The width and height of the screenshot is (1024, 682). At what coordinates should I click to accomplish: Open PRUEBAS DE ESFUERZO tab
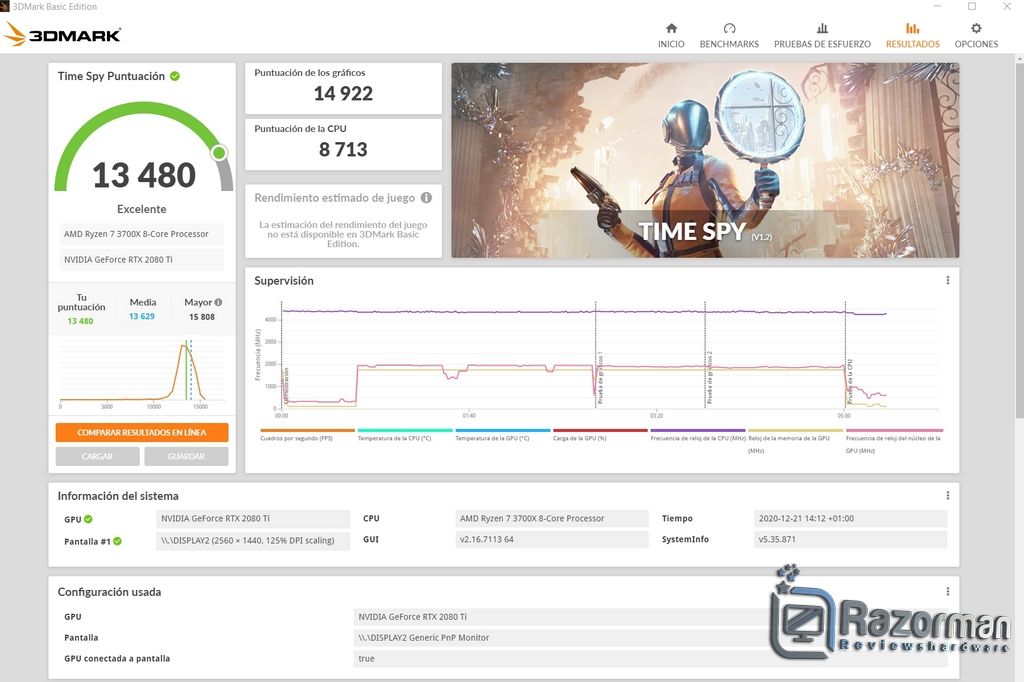[822, 36]
